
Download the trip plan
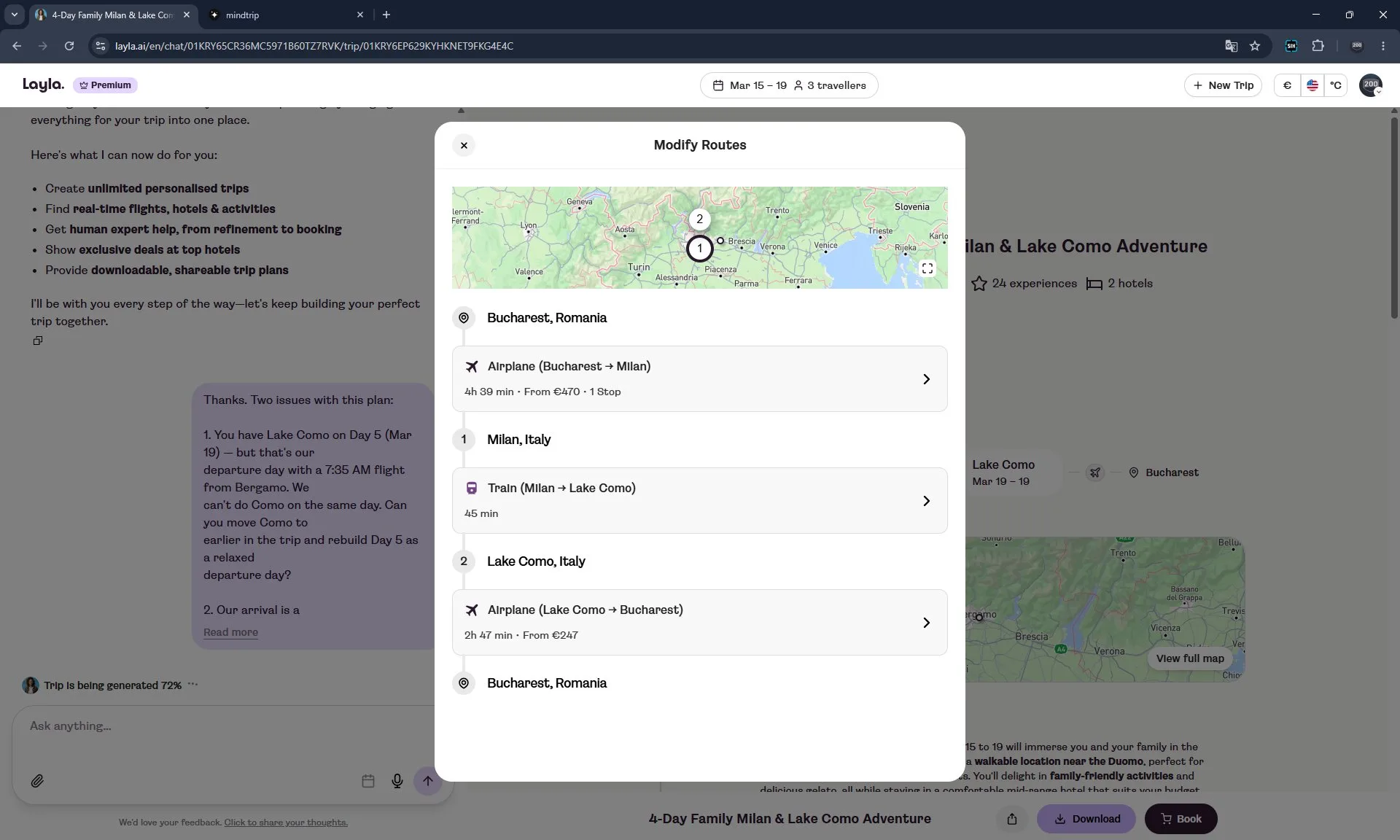[1086, 819]
